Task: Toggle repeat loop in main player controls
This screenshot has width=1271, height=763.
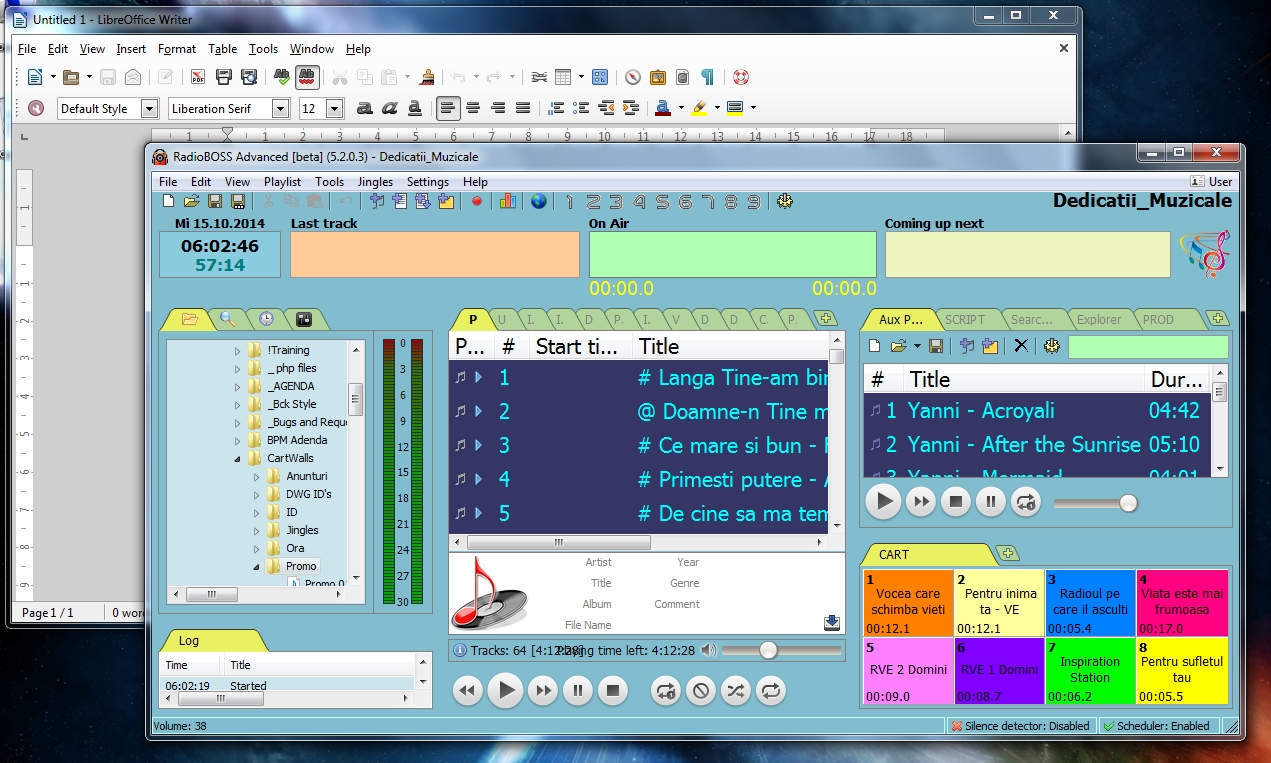Action: [x=770, y=690]
